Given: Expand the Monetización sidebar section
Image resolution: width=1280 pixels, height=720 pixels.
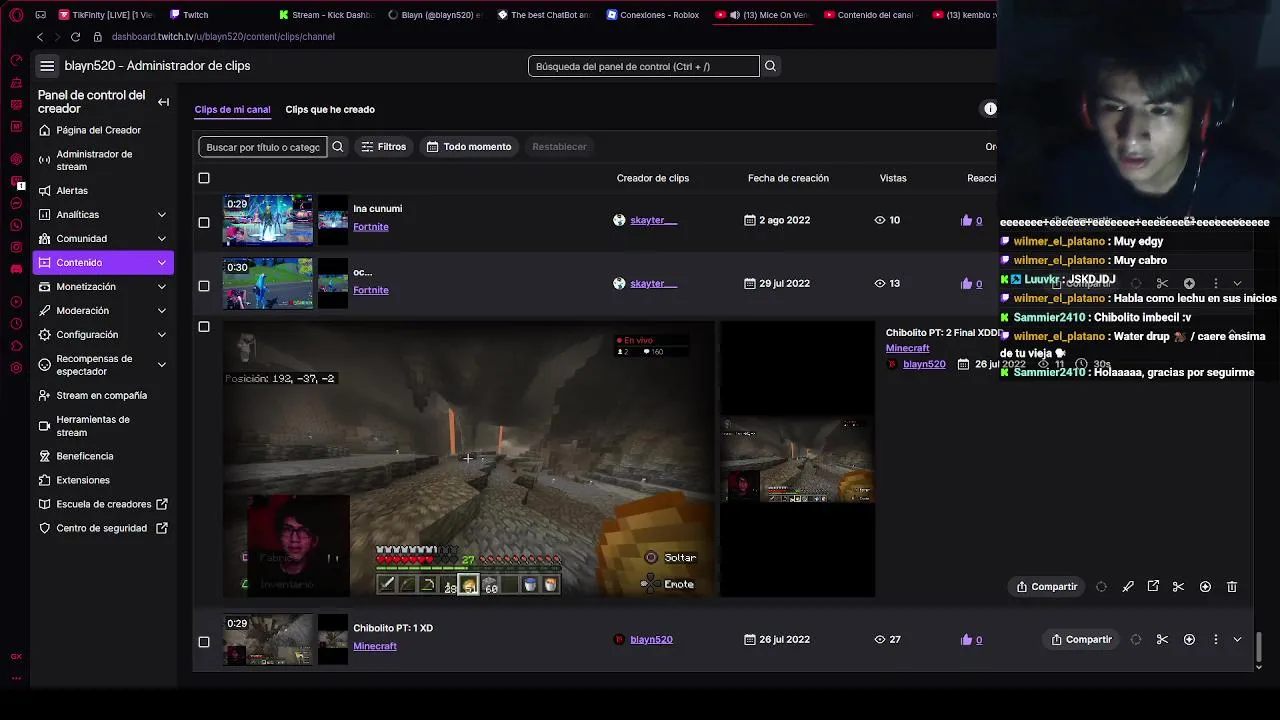Looking at the screenshot, I should (161, 287).
